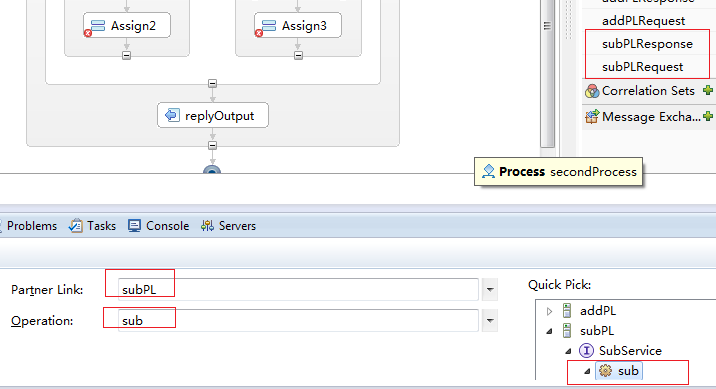Screen dimensions: 716x389
Task: Click the Tasks tab icon
Action: pyautogui.click(x=75, y=226)
